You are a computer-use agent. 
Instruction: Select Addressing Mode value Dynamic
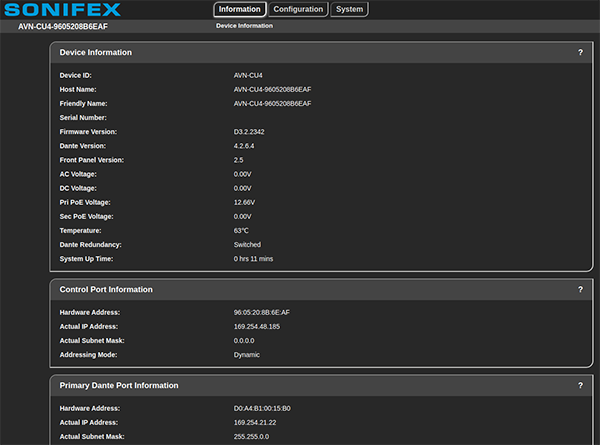[246, 355]
